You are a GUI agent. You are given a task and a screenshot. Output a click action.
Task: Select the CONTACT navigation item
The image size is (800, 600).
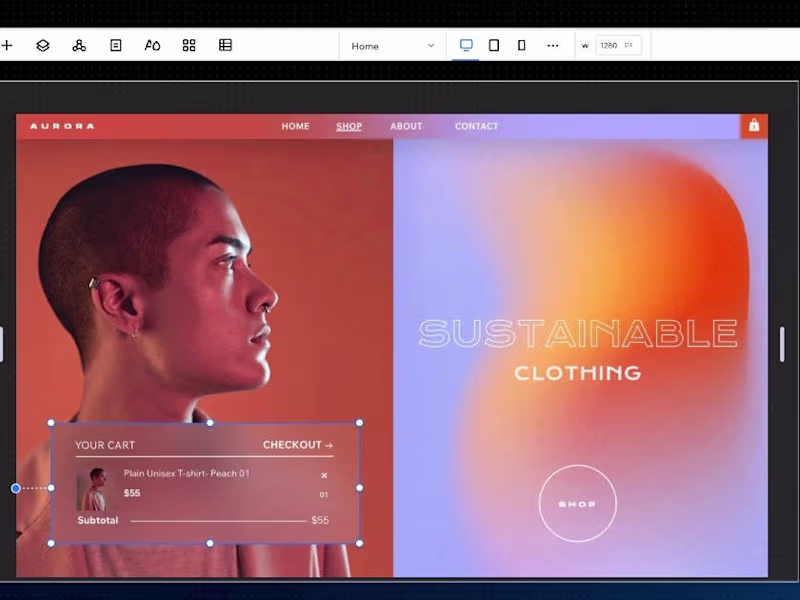click(x=477, y=126)
